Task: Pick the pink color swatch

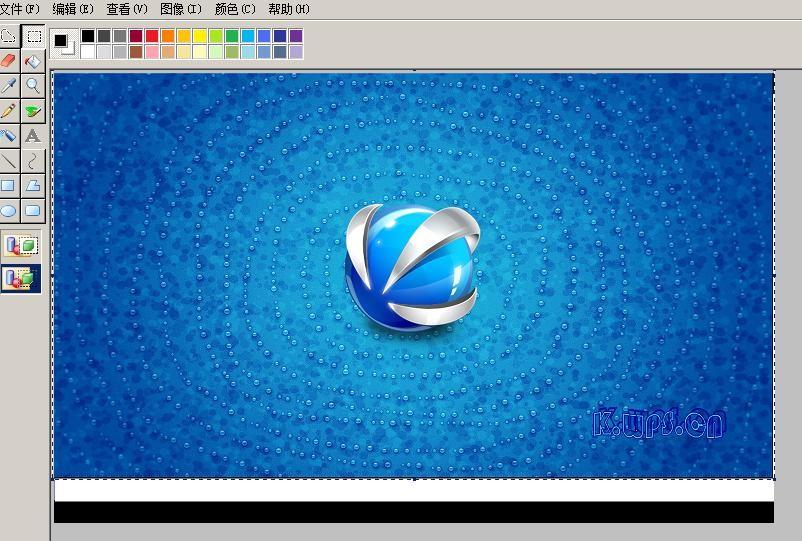Action: pyautogui.click(x=152, y=52)
